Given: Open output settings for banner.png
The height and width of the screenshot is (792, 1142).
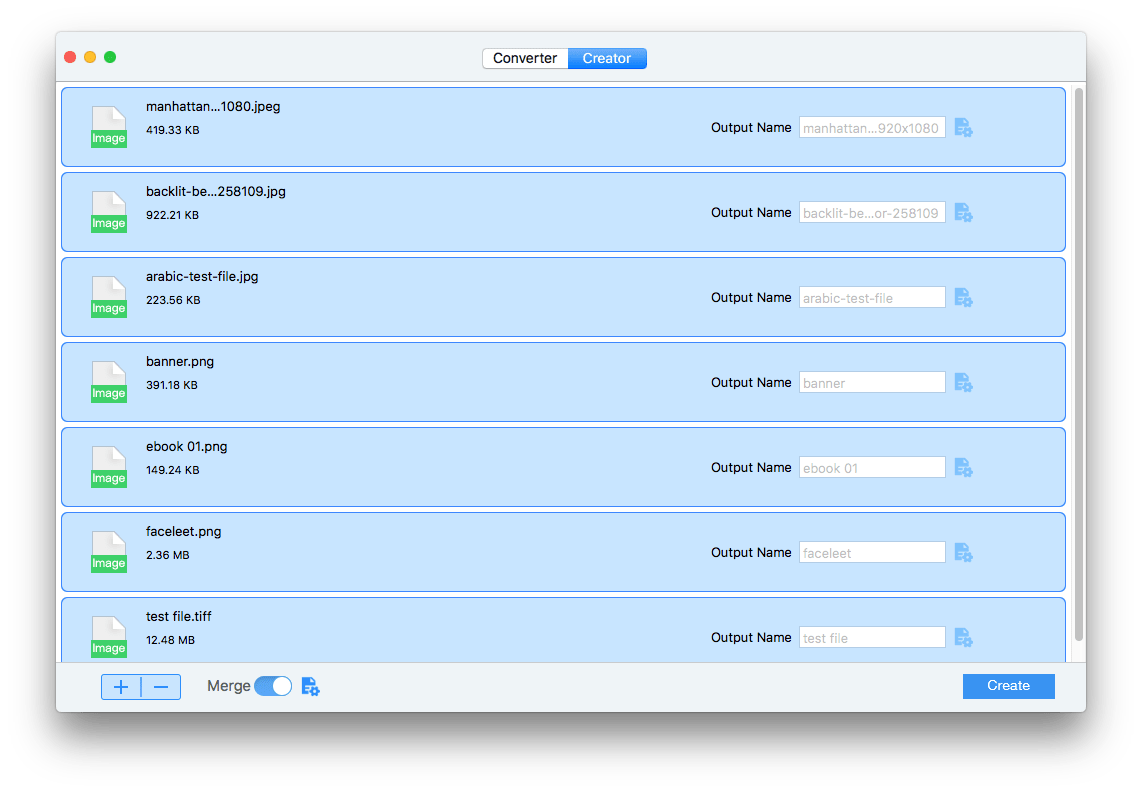Looking at the screenshot, I should tap(963, 382).
